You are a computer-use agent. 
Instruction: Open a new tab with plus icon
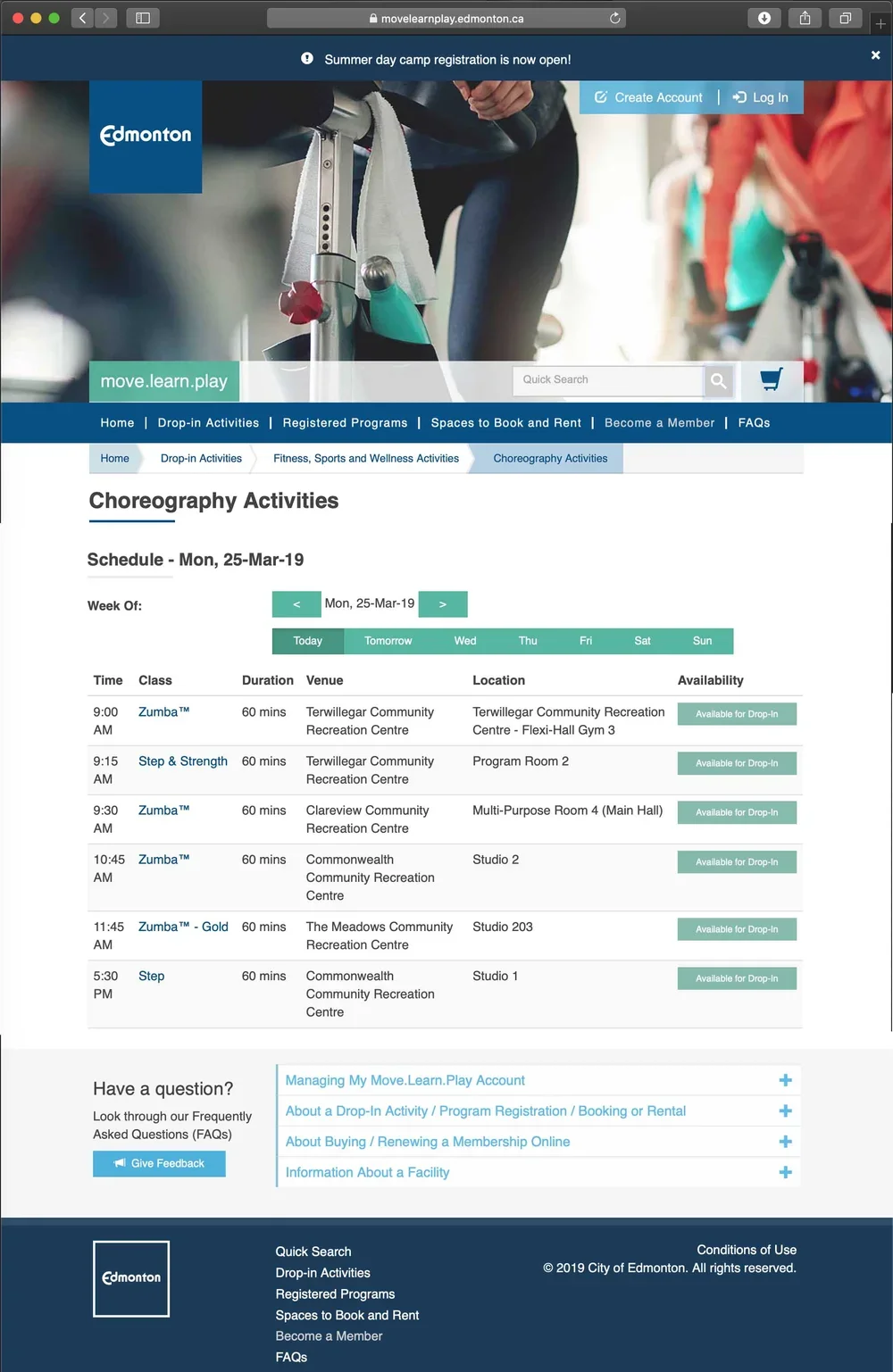[880, 24]
